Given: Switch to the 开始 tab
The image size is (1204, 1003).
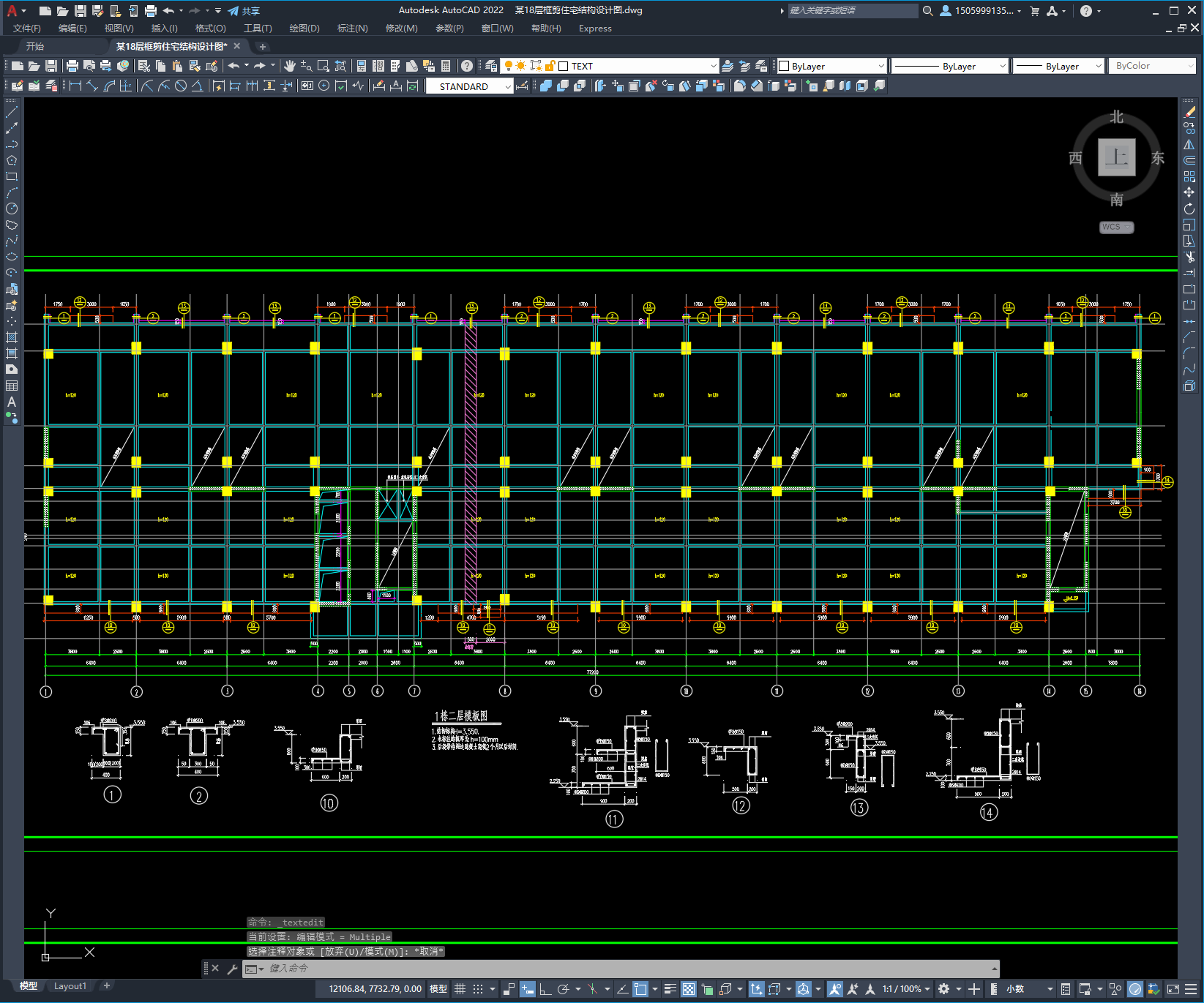Looking at the screenshot, I should click(x=35, y=46).
